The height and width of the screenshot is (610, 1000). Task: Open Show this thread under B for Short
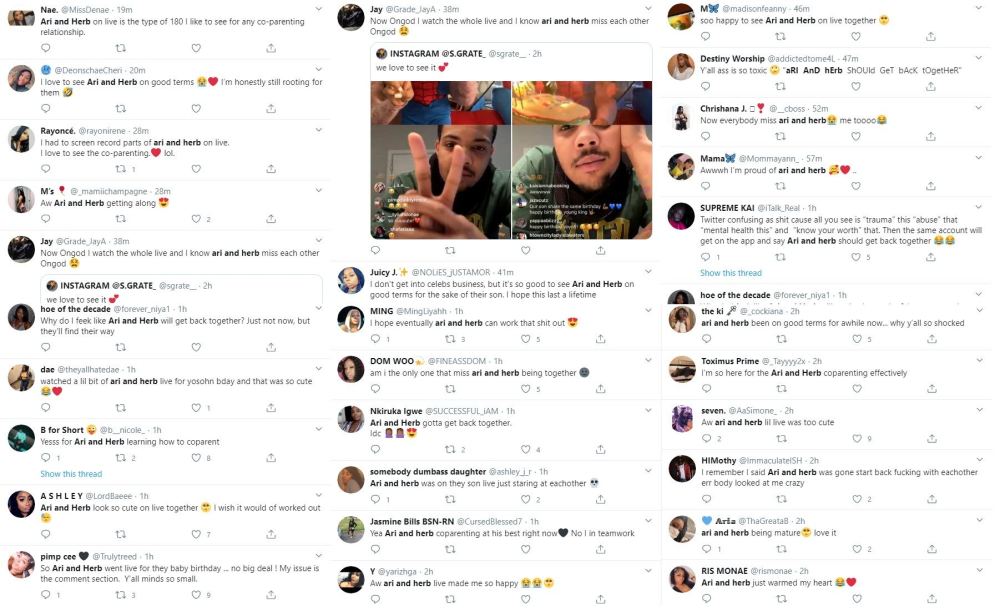[x=71, y=474]
